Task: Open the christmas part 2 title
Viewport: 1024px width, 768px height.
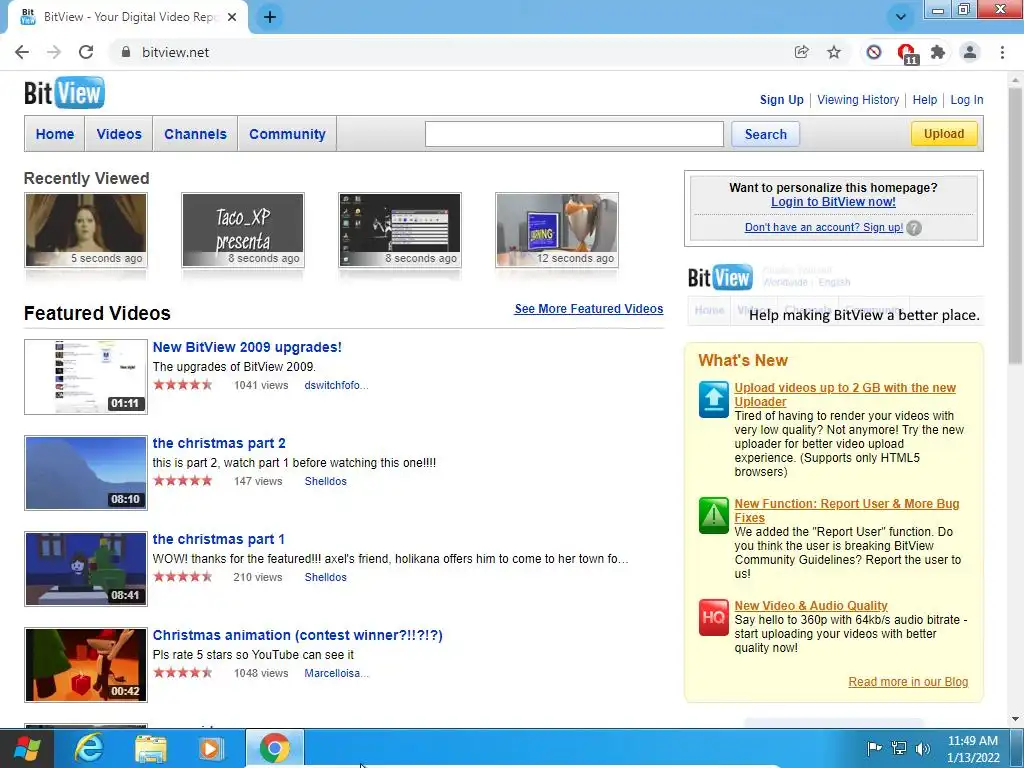Action: [219, 443]
